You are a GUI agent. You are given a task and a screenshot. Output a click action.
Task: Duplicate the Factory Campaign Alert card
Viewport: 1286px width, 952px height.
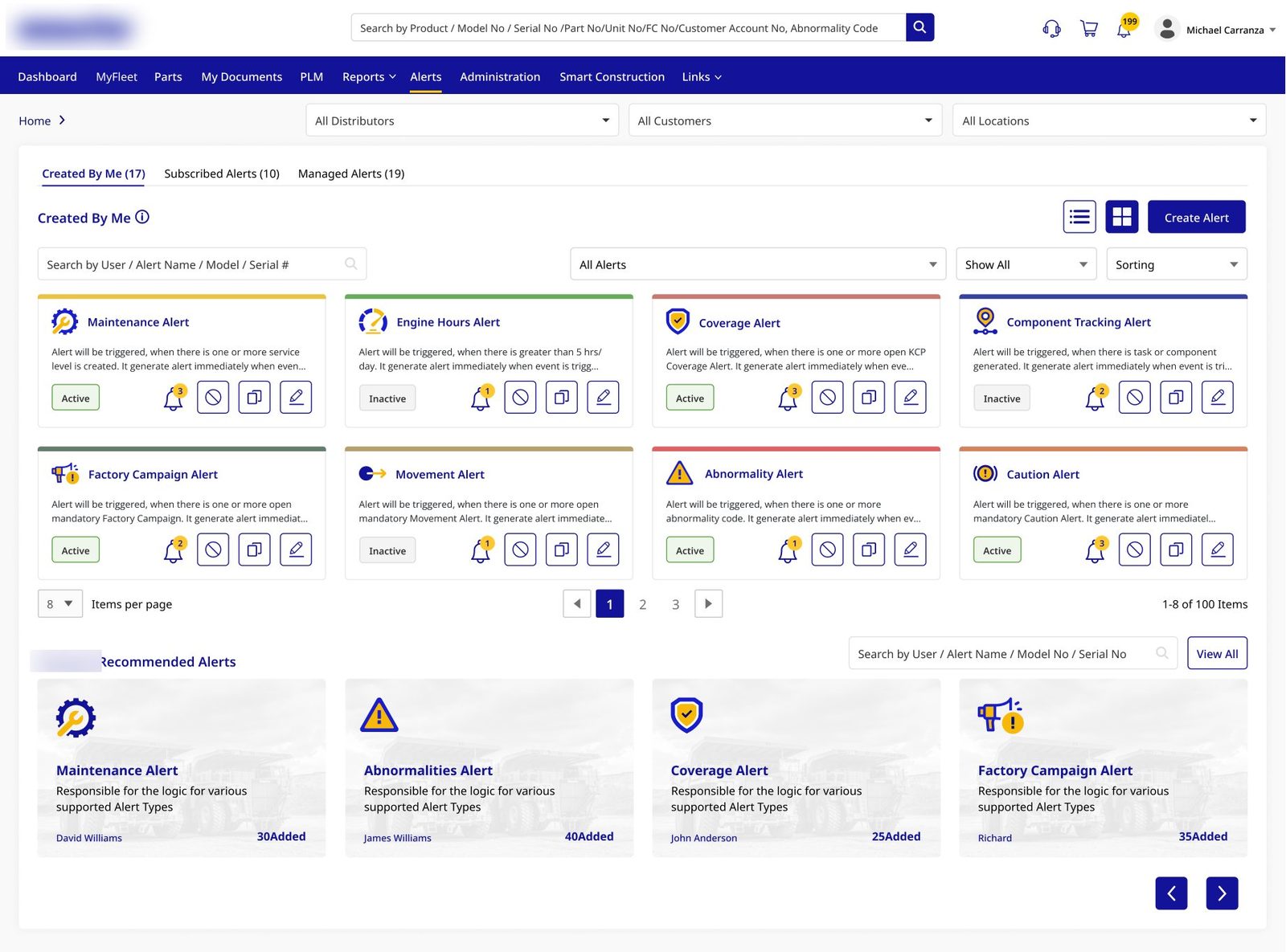(x=254, y=550)
